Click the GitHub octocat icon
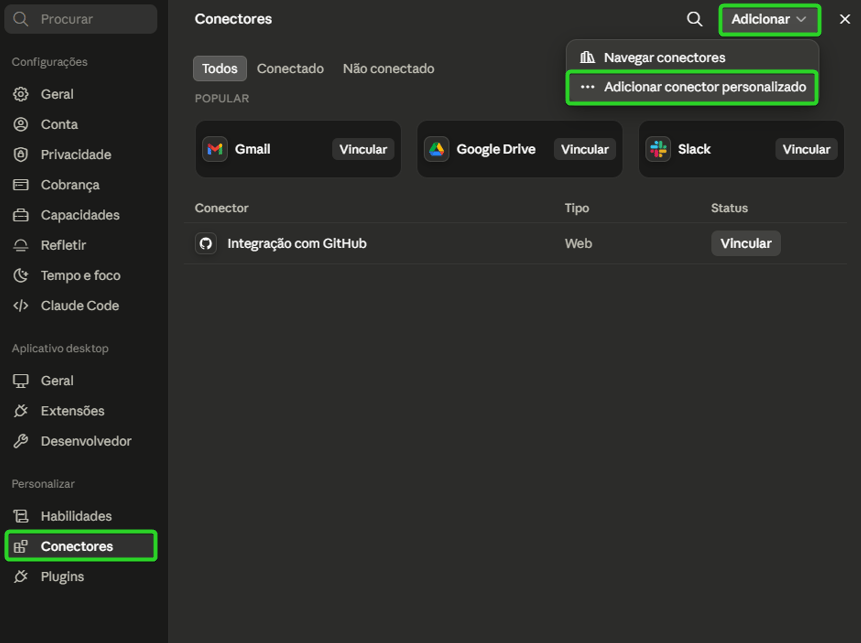This screenshot has width=861, height=643. [206, 243]
